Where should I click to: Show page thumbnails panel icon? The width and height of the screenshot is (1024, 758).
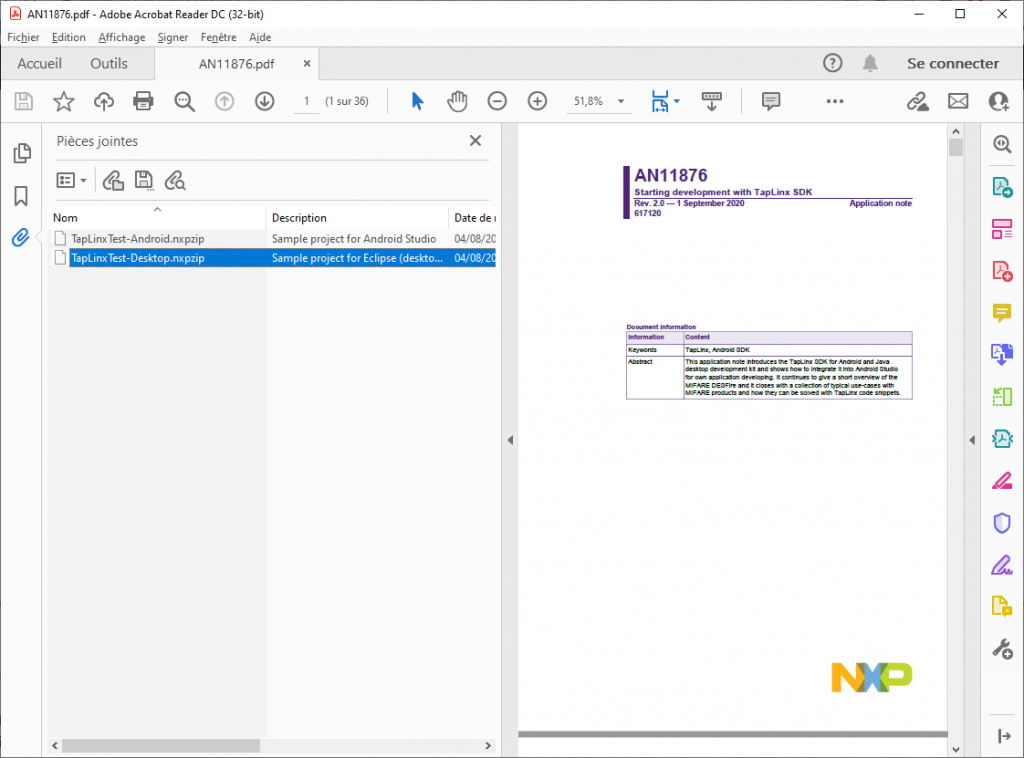pyautogui.click(x=22, y=153)
